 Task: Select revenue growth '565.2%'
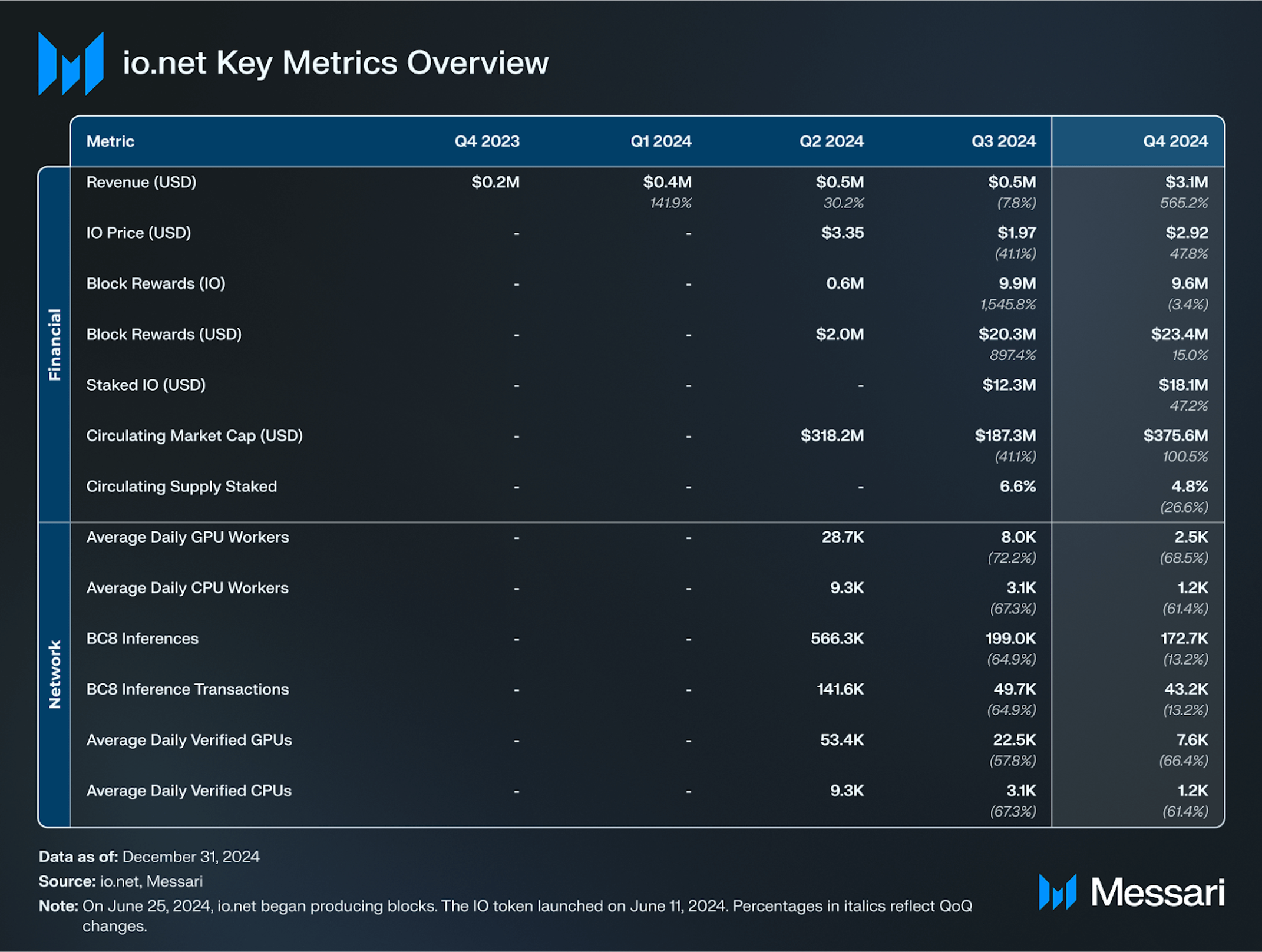(x=1184, y=203)
